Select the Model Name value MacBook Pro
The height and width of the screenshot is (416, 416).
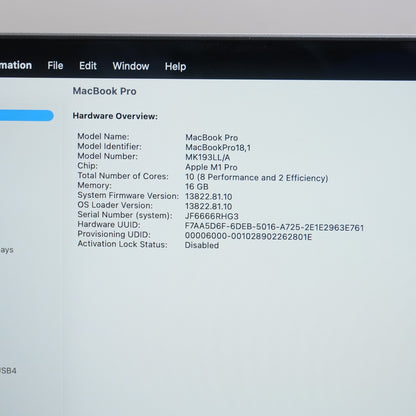211,137
